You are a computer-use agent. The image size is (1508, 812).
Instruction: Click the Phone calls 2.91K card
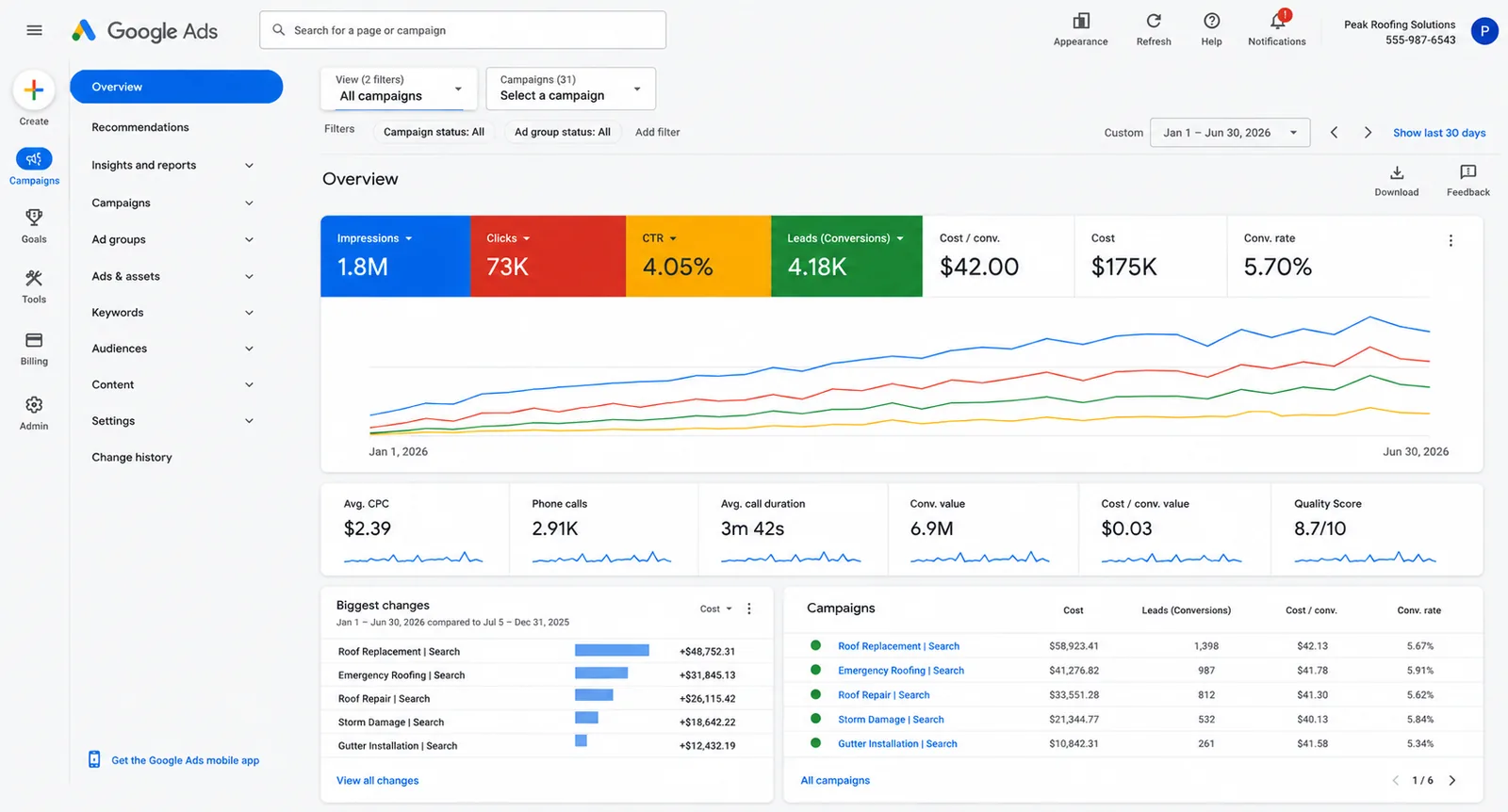pos(604,529)
